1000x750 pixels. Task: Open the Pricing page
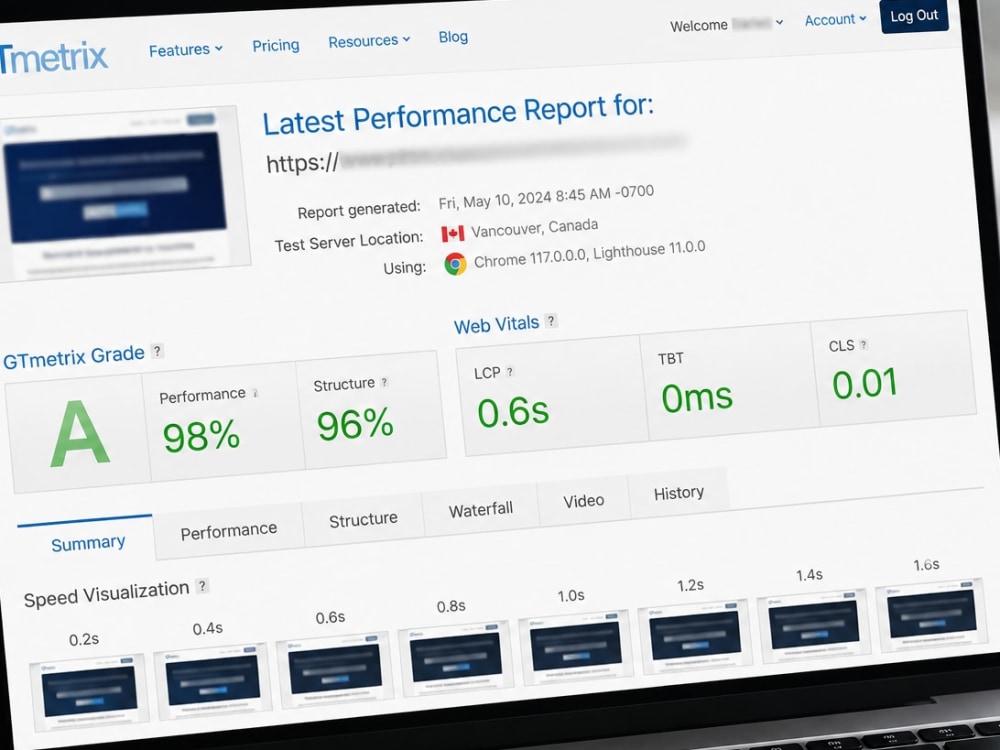point(276,45)
